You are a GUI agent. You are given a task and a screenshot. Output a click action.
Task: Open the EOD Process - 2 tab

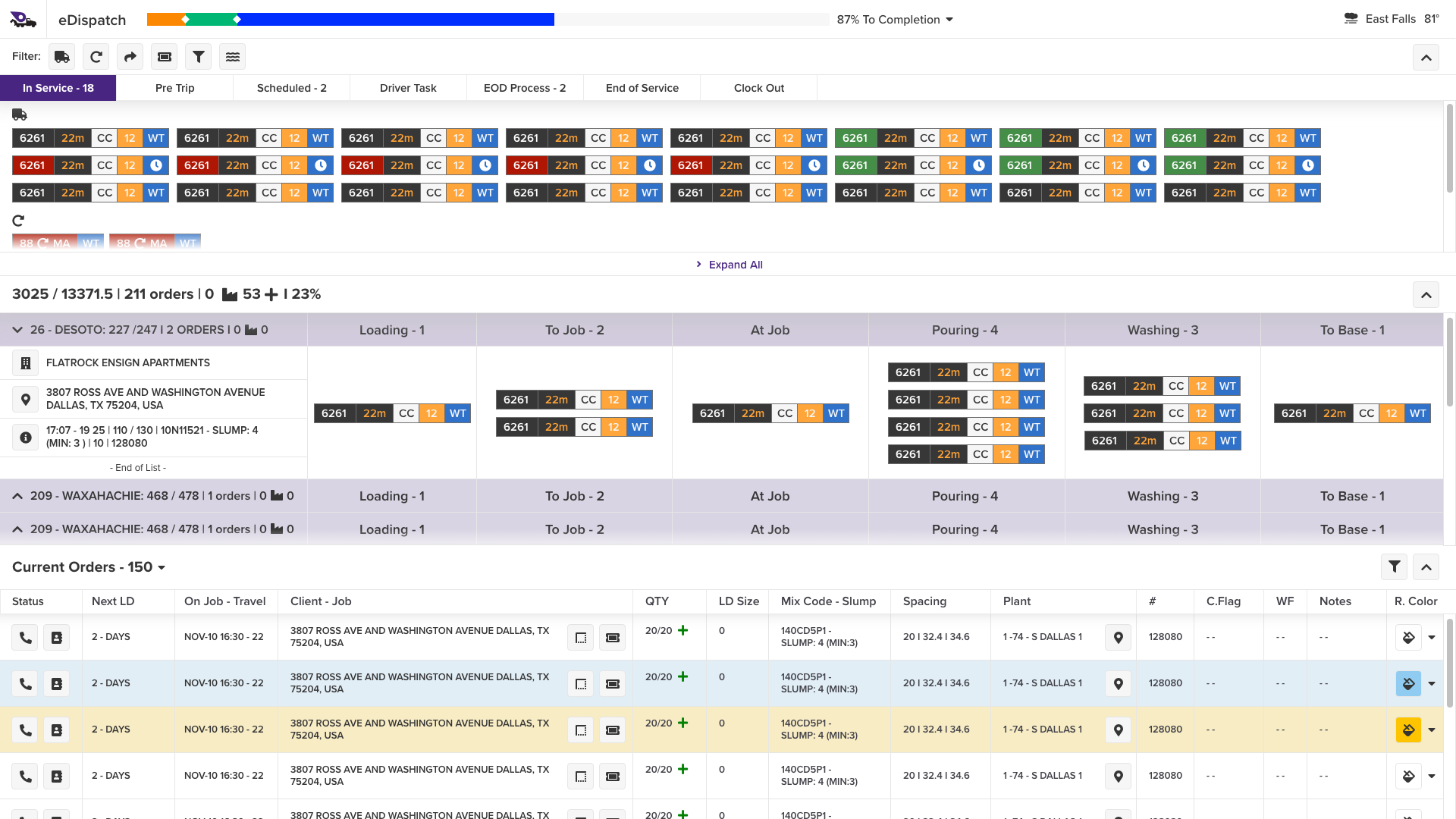click(525, 88)
